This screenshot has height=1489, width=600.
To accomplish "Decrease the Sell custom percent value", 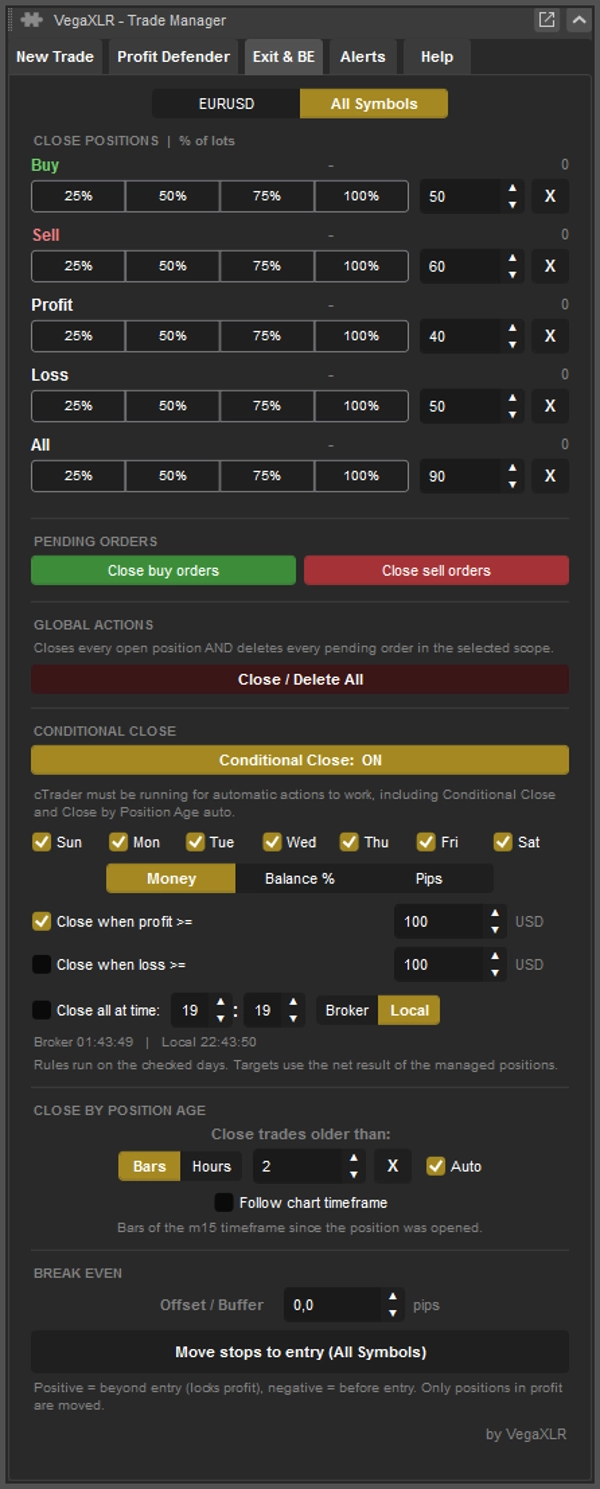I will click(x=512, y=275).
